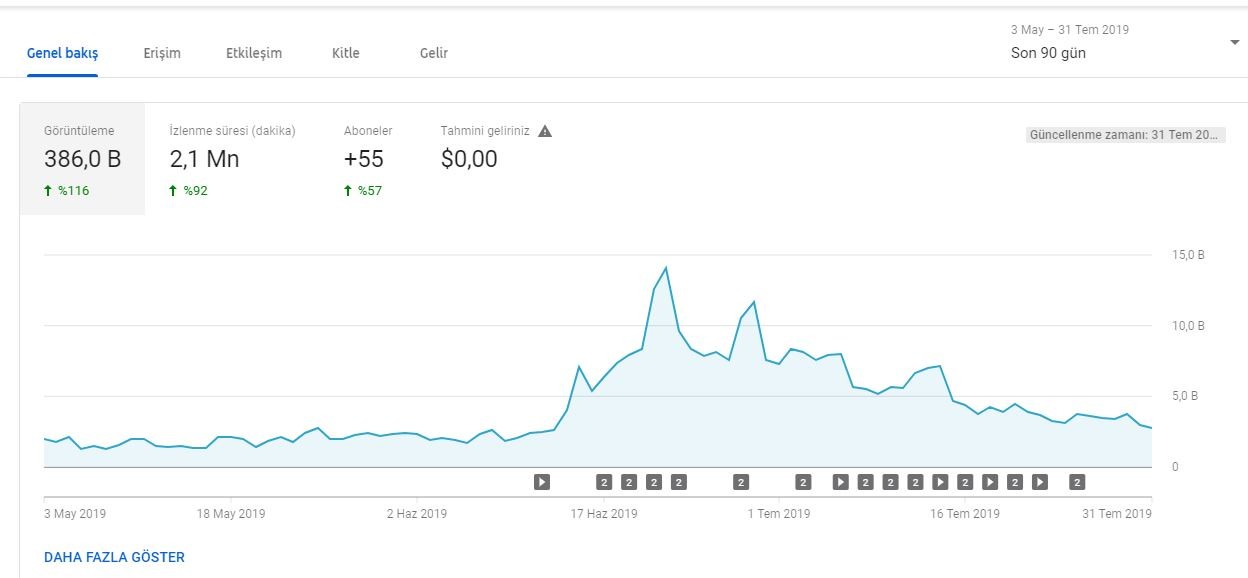Open the Etkileşim tab
The image size is (1248, 578).
[254, 53]
